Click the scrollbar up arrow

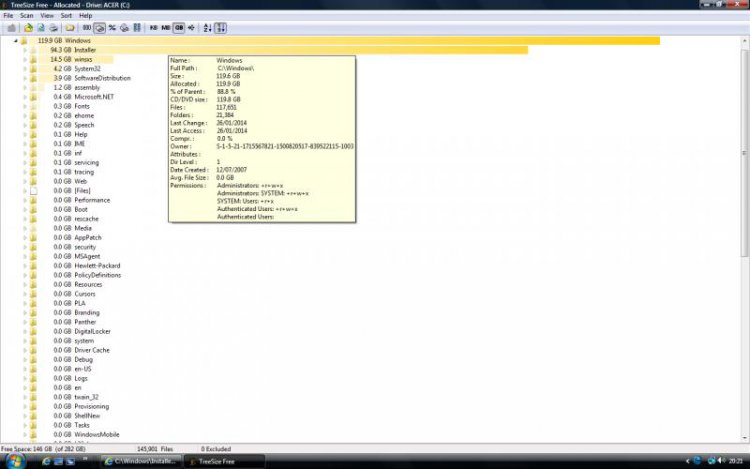pyautogui.click(x=744, y=42)
